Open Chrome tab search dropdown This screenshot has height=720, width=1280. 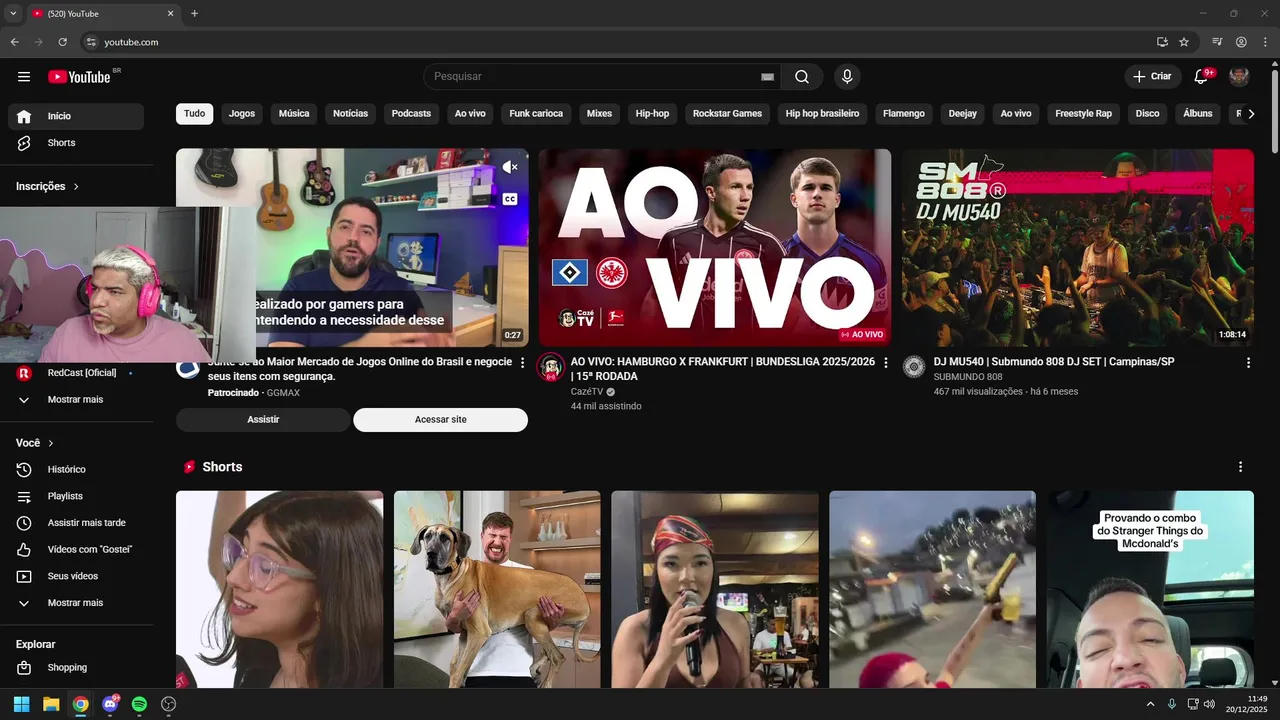[13, 14]
